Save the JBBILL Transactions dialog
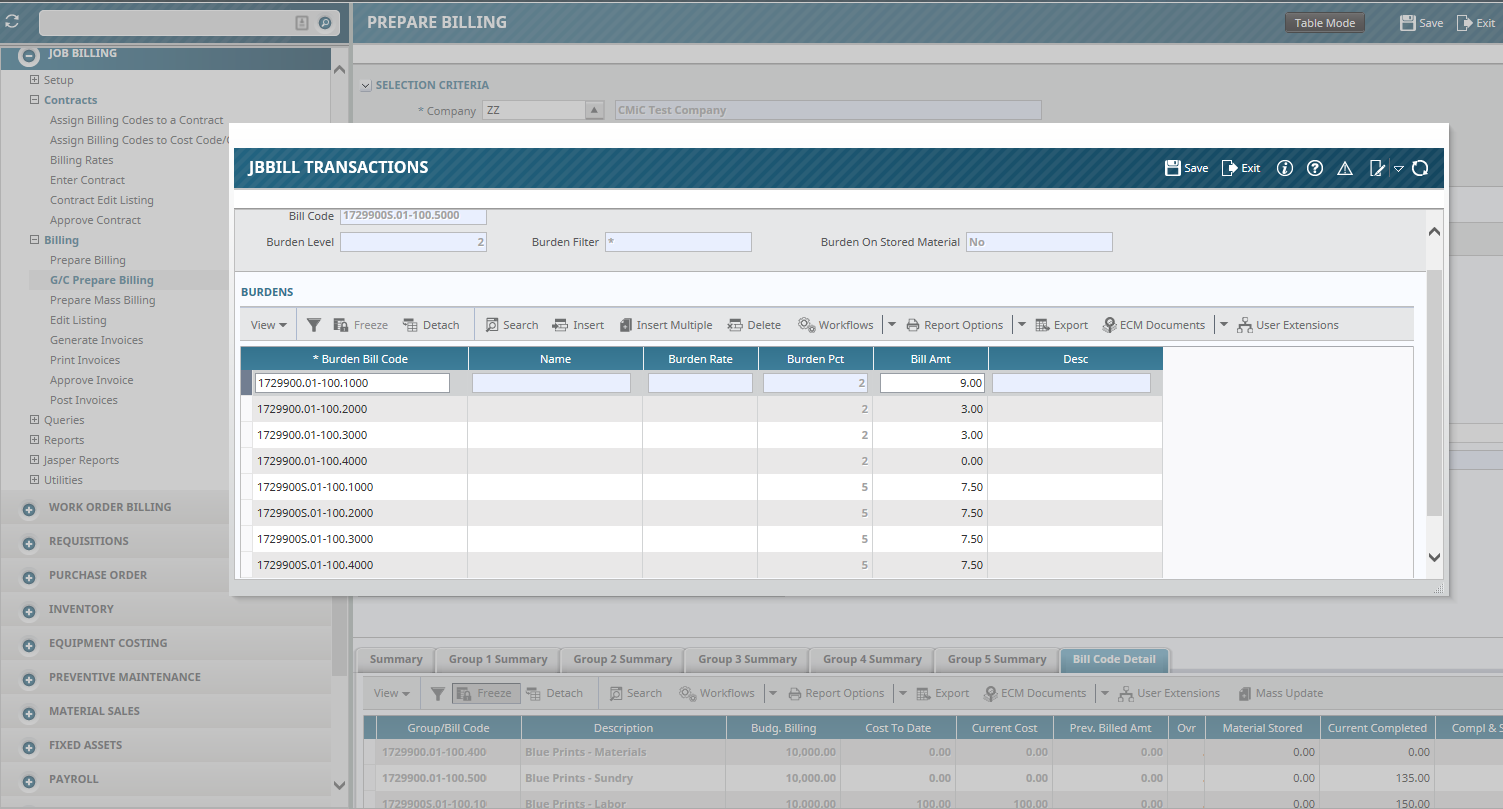Viewport: 1503px width, 809px height. click(x=1185, y=168)
